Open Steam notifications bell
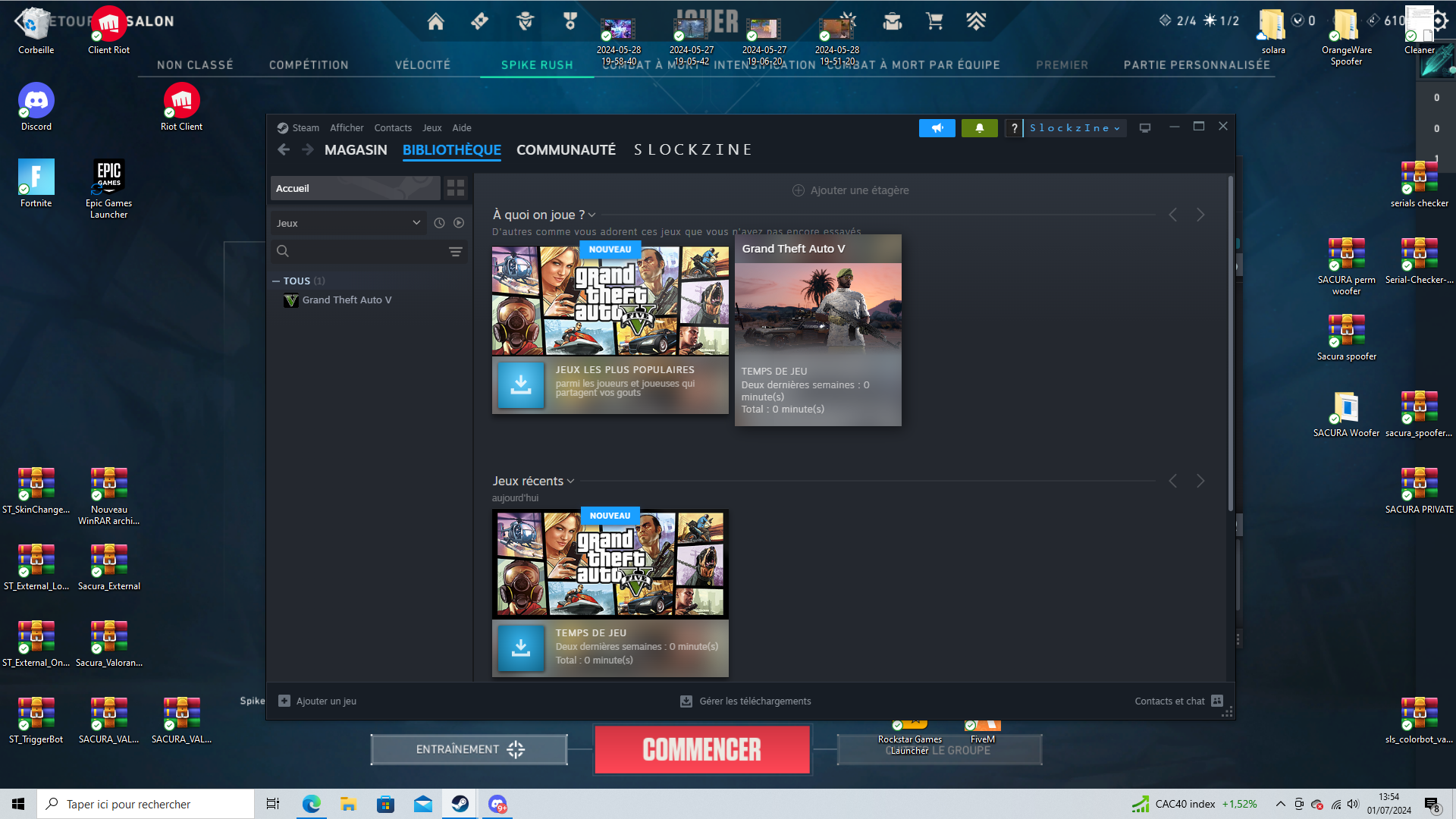 coord(980,128)
